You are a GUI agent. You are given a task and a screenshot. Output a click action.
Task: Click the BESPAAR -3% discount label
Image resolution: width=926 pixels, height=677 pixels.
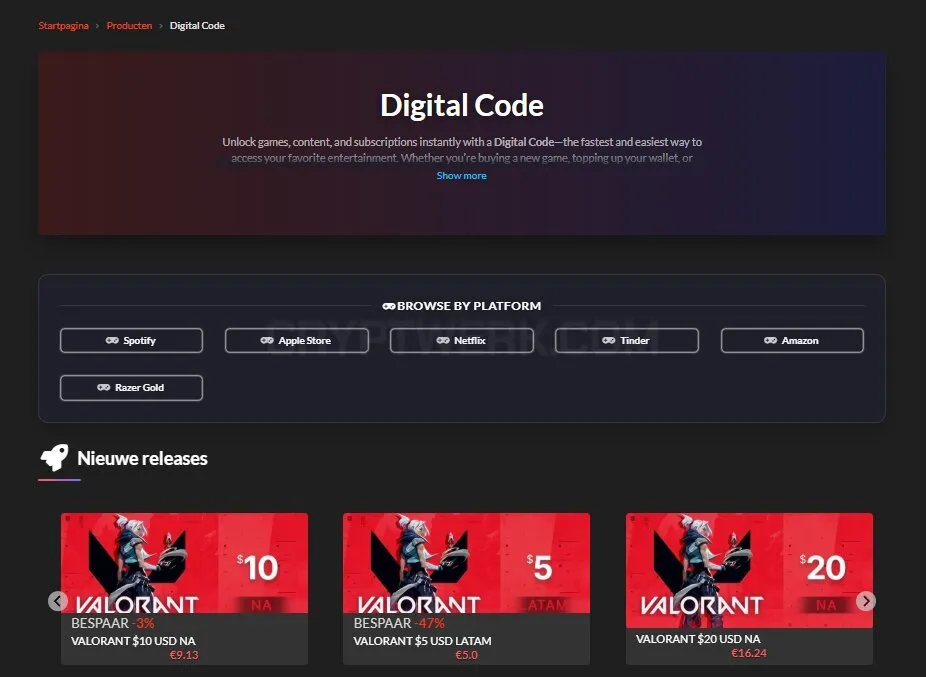(x=113, y=623)
